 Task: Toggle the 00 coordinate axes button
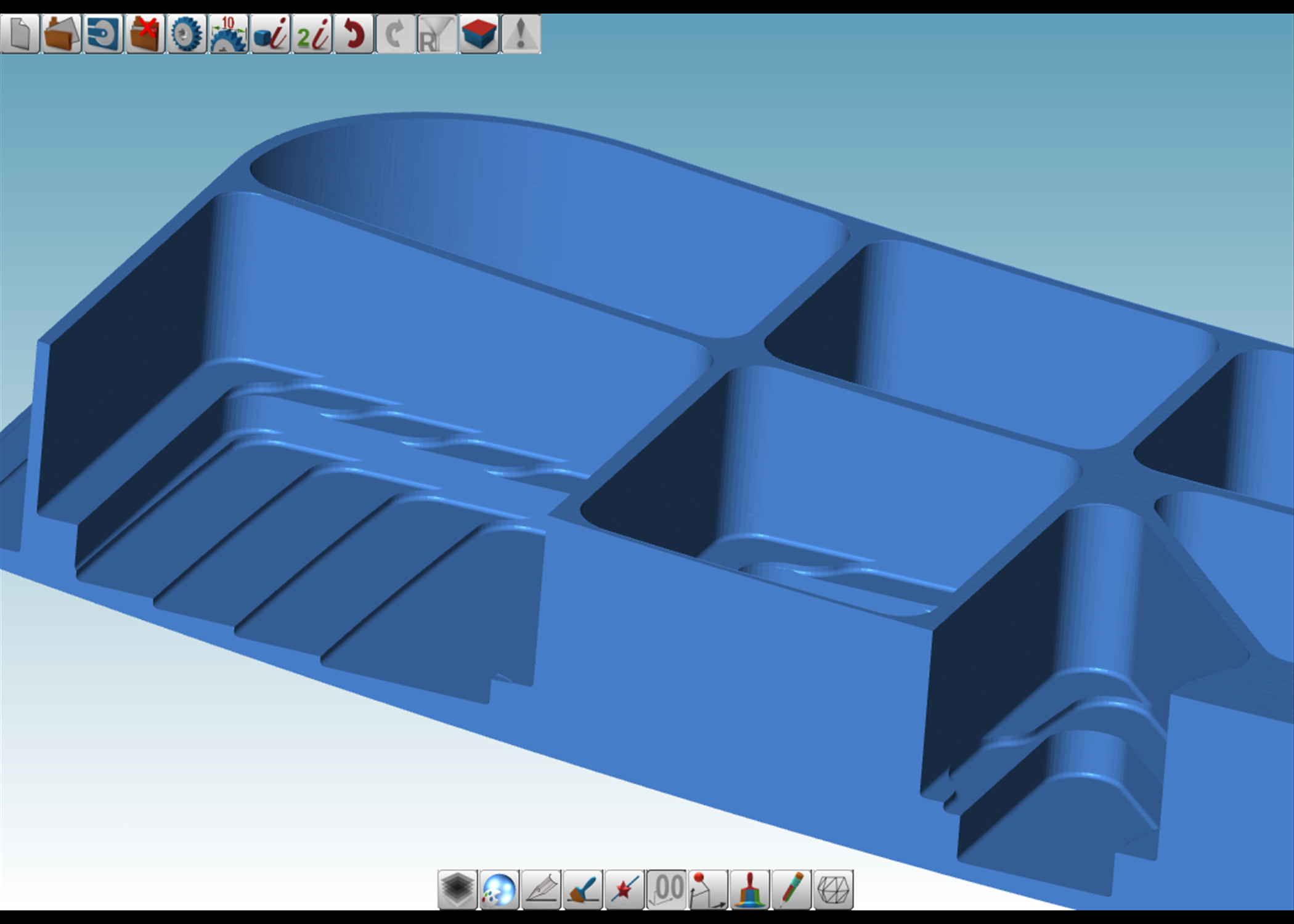point(667,890)
